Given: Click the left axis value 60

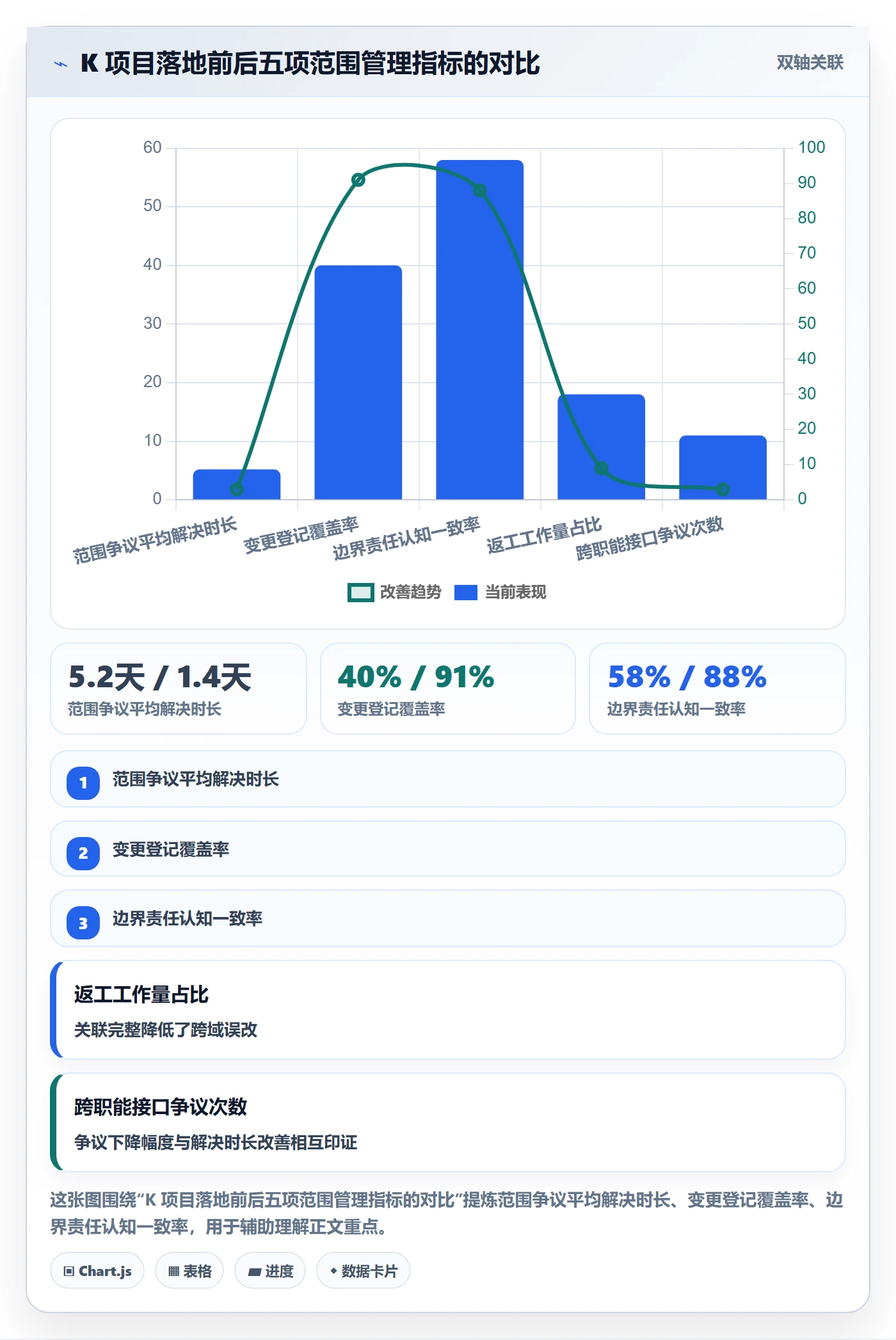Looking at the screenshot, I should 152,147.
